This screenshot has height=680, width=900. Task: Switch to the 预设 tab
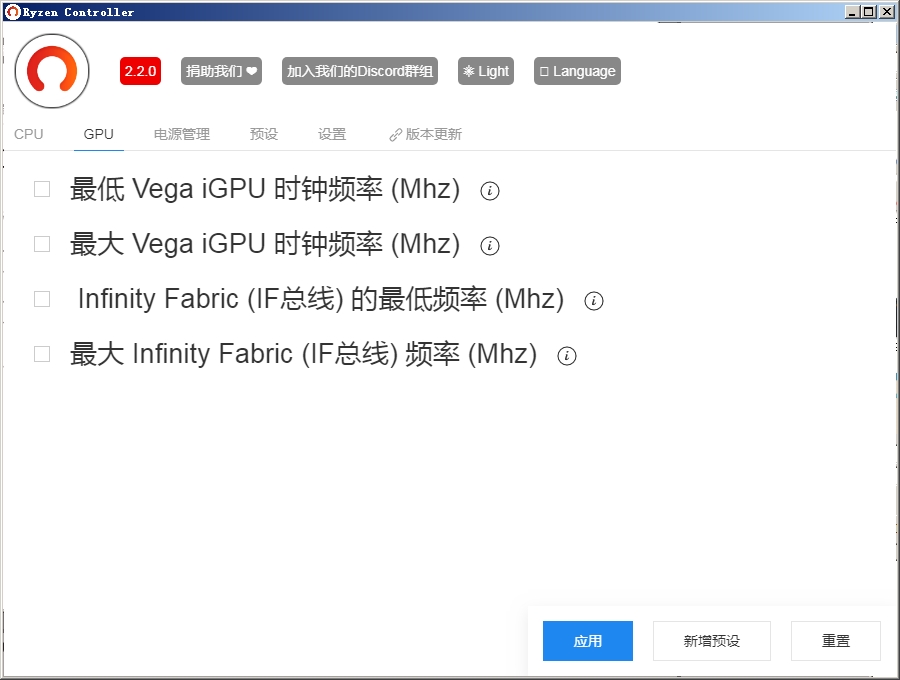pyautogui.click(x=263, y=133)
